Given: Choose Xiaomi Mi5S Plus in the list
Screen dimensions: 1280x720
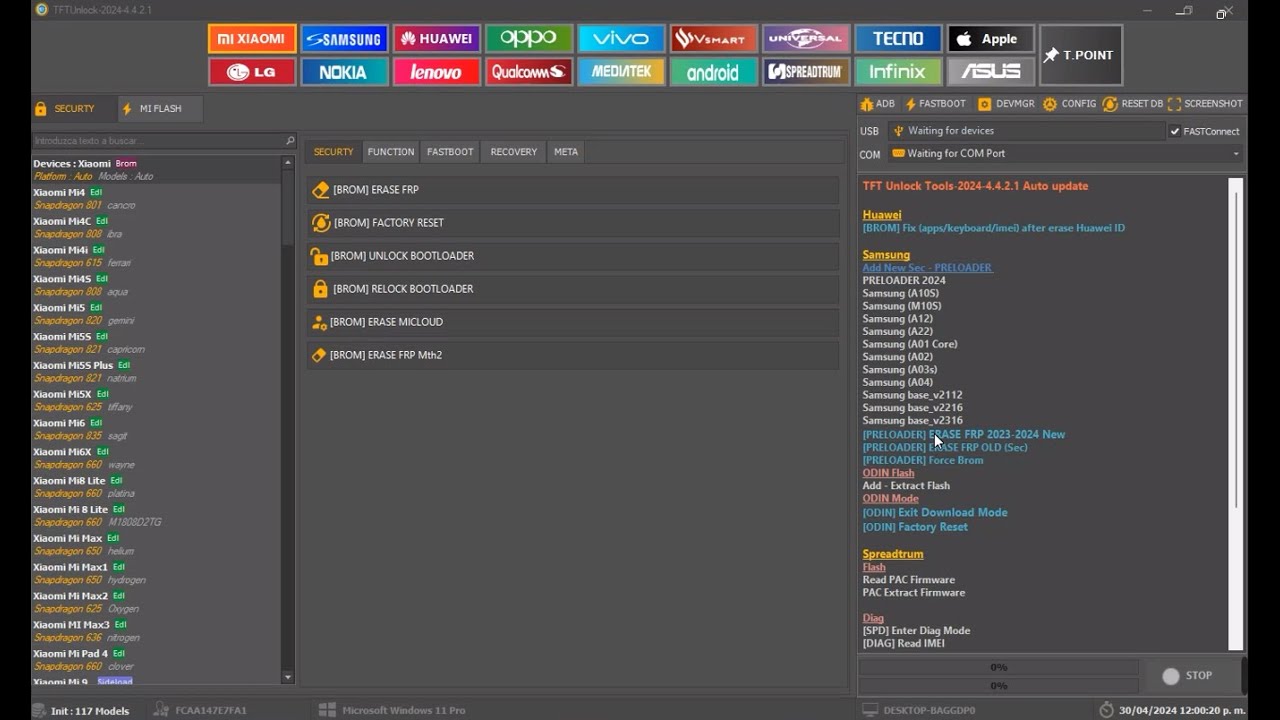Looking at the screenshot, I should pyautogui.click(x=156, y=371).
